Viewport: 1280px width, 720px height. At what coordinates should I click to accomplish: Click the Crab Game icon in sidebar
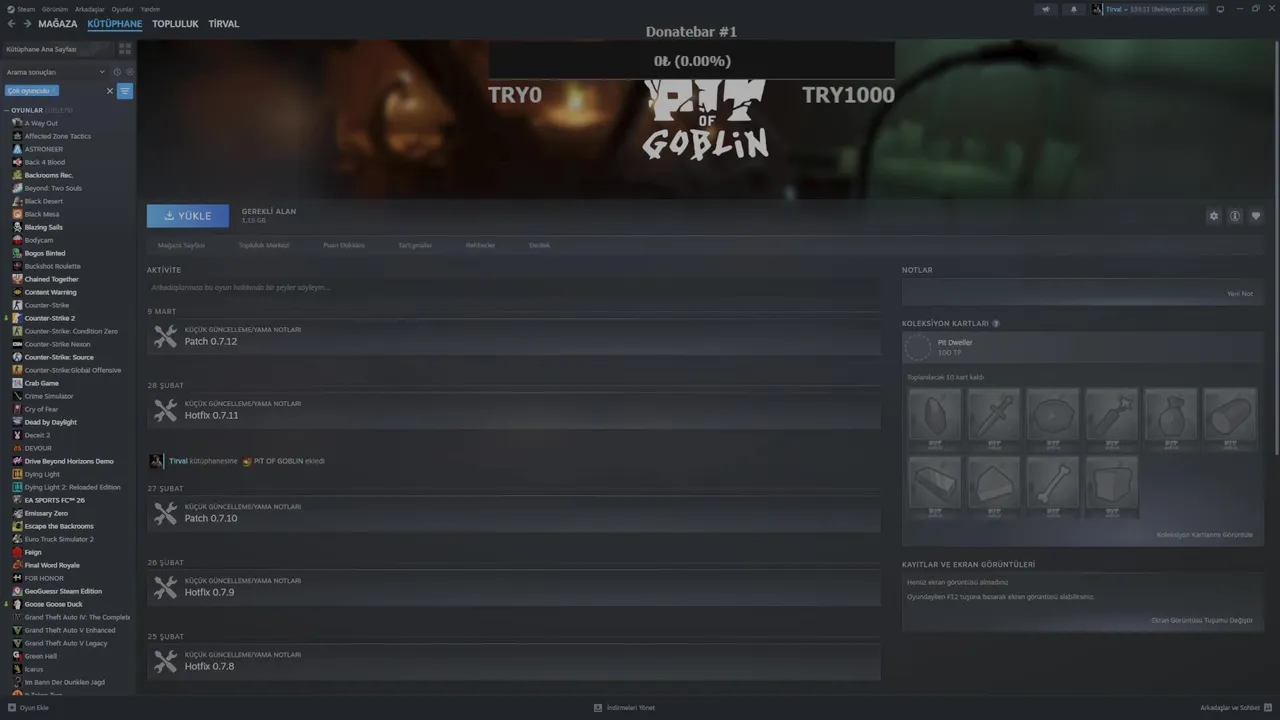click(17, 383)
